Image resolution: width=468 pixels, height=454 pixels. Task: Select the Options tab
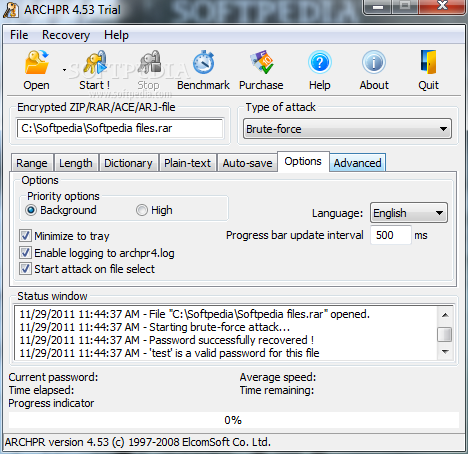click(303, 161)
